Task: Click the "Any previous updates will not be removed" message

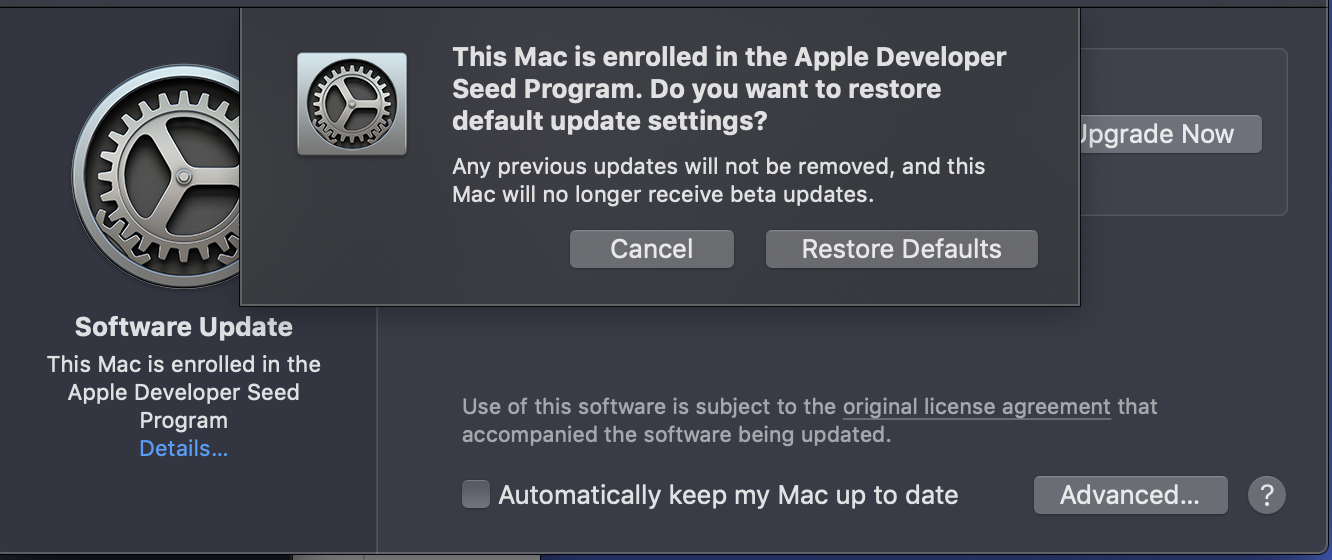Action: point(718,166)
